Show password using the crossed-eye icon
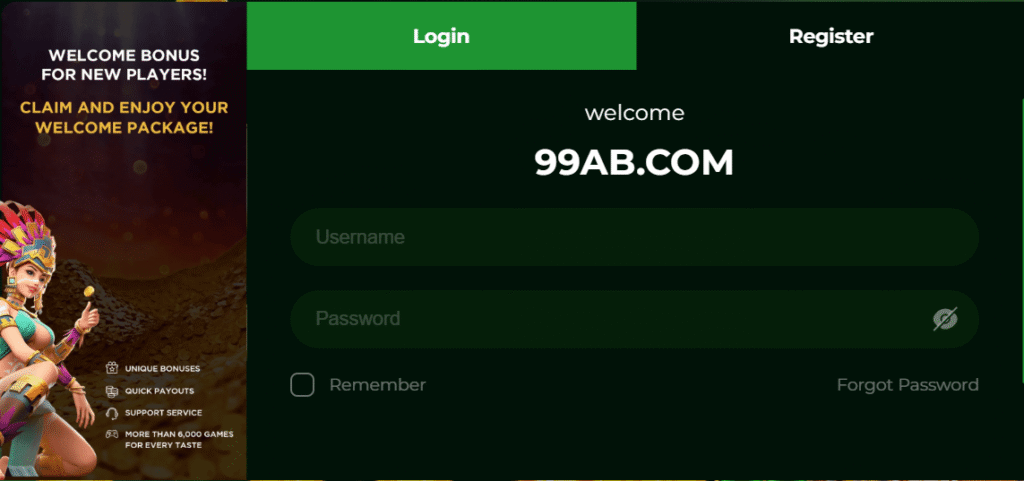This screenshot has height=481, width=1024. (945, 319)
